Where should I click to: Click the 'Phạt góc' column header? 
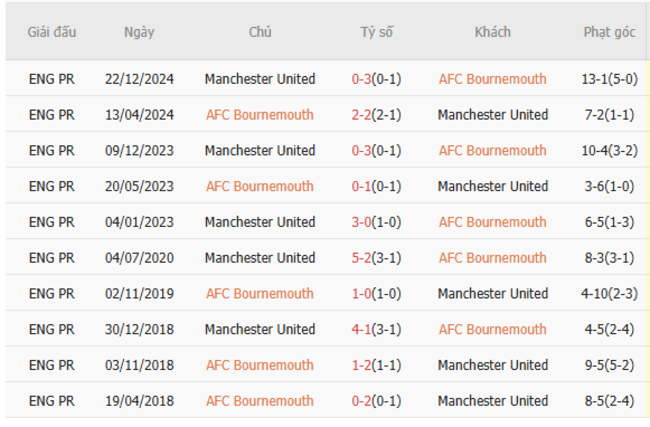point(609,32)
